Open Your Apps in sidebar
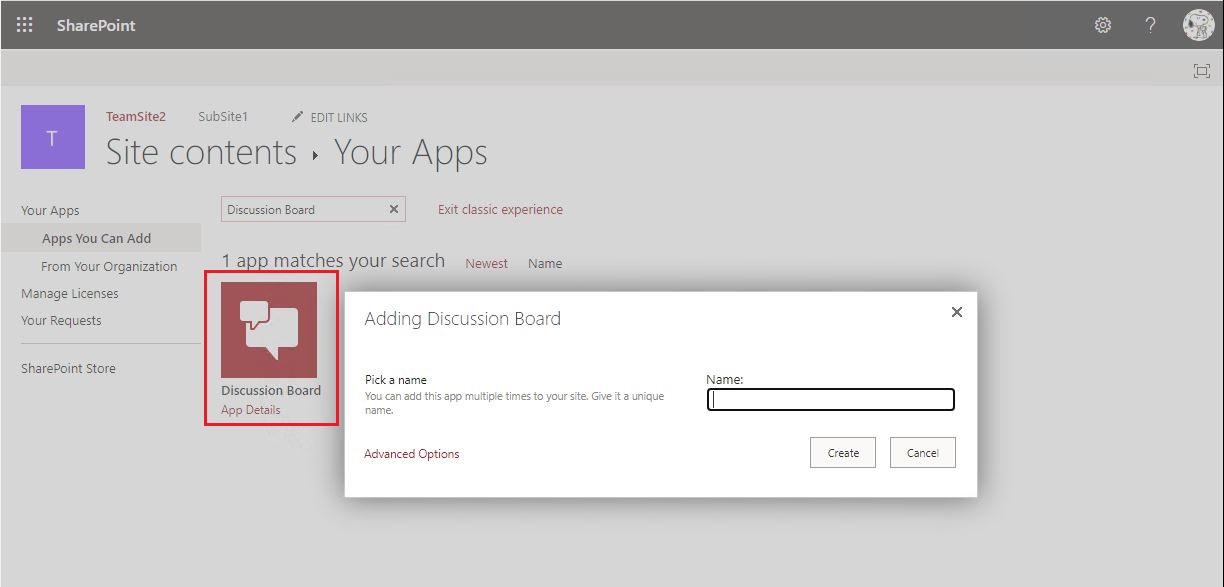This screenshot has height=587, width=1224. point(50,210)
